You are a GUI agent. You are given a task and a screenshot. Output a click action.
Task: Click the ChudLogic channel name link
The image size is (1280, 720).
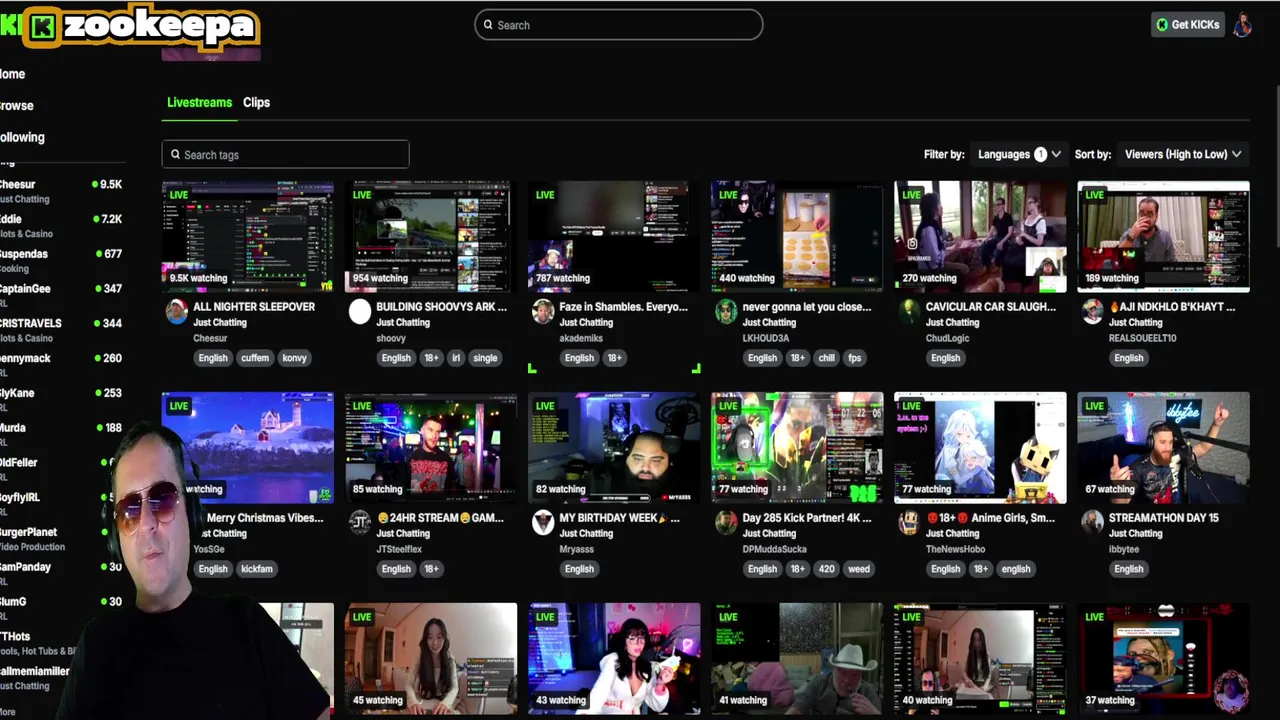point(948,338)
